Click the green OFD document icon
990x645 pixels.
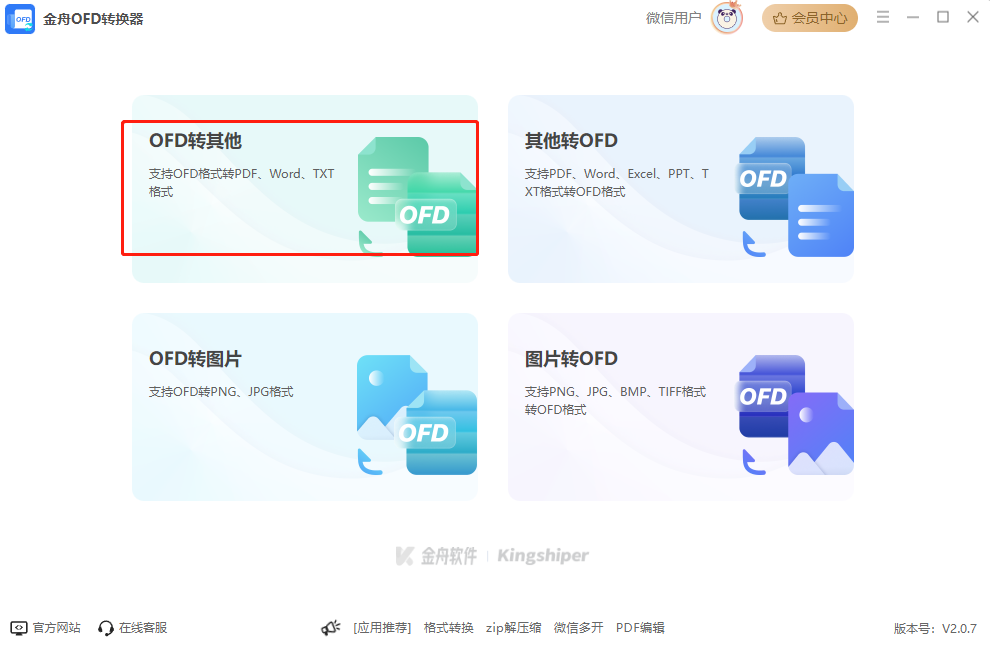click(x=417, y=196)
